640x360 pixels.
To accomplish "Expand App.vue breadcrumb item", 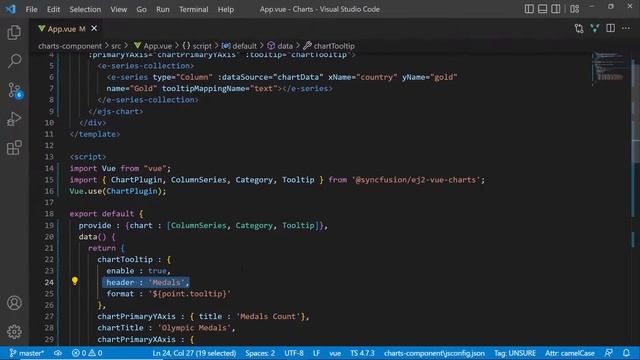I will (153, 46).
